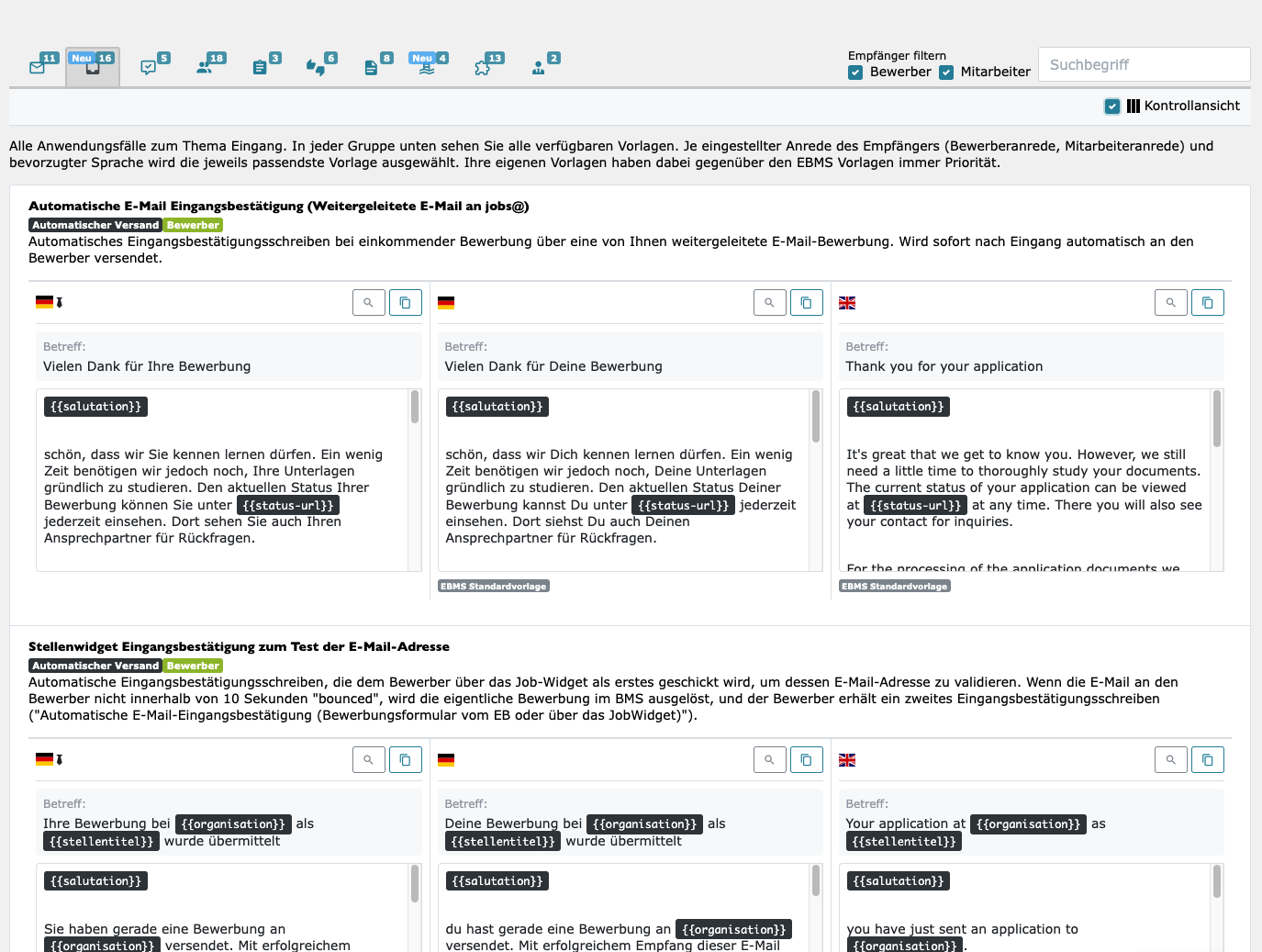Open the chat-check tab with 5 badge
Screen dimensions: 1262x952
pyautogui.click(x=149, y=67)
